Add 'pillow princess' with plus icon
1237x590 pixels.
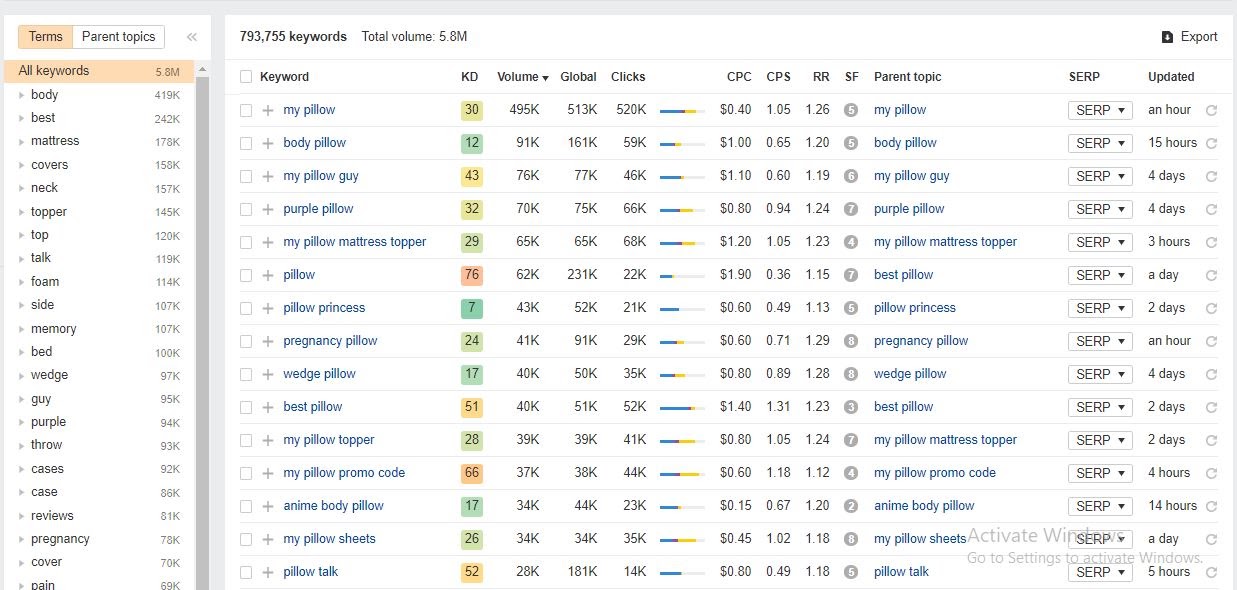pos(268,308)
